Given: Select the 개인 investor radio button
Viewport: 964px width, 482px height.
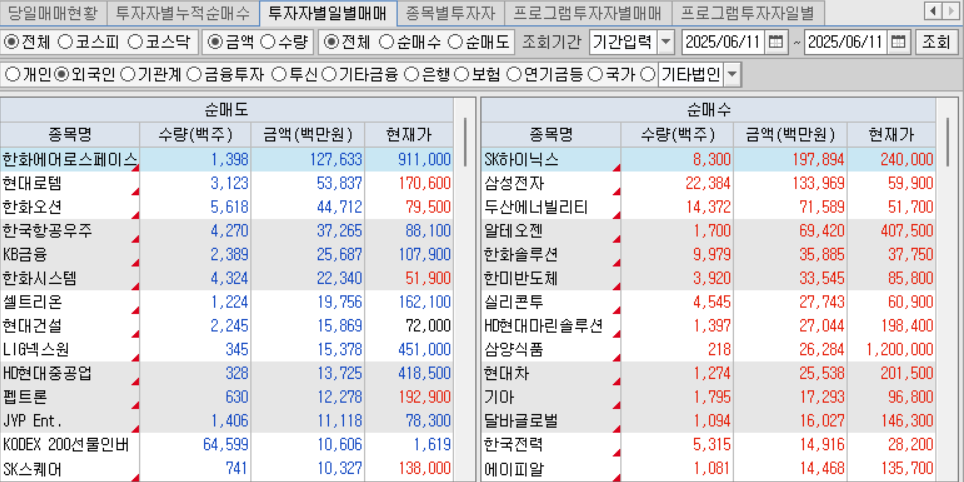Looking at the screenshot, I should [12, 75].
